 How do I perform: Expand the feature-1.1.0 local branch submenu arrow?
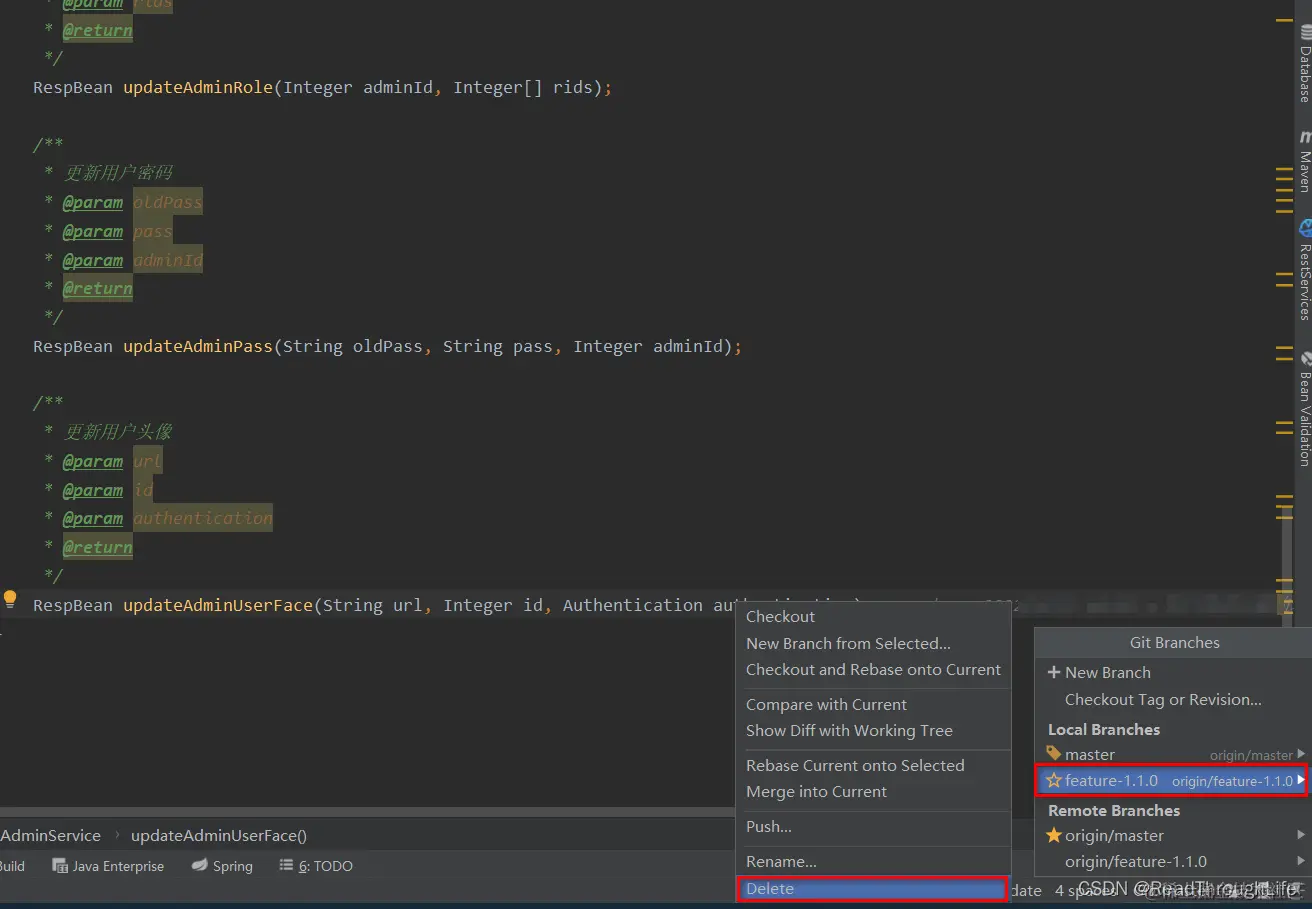[x=1301, y=781]
